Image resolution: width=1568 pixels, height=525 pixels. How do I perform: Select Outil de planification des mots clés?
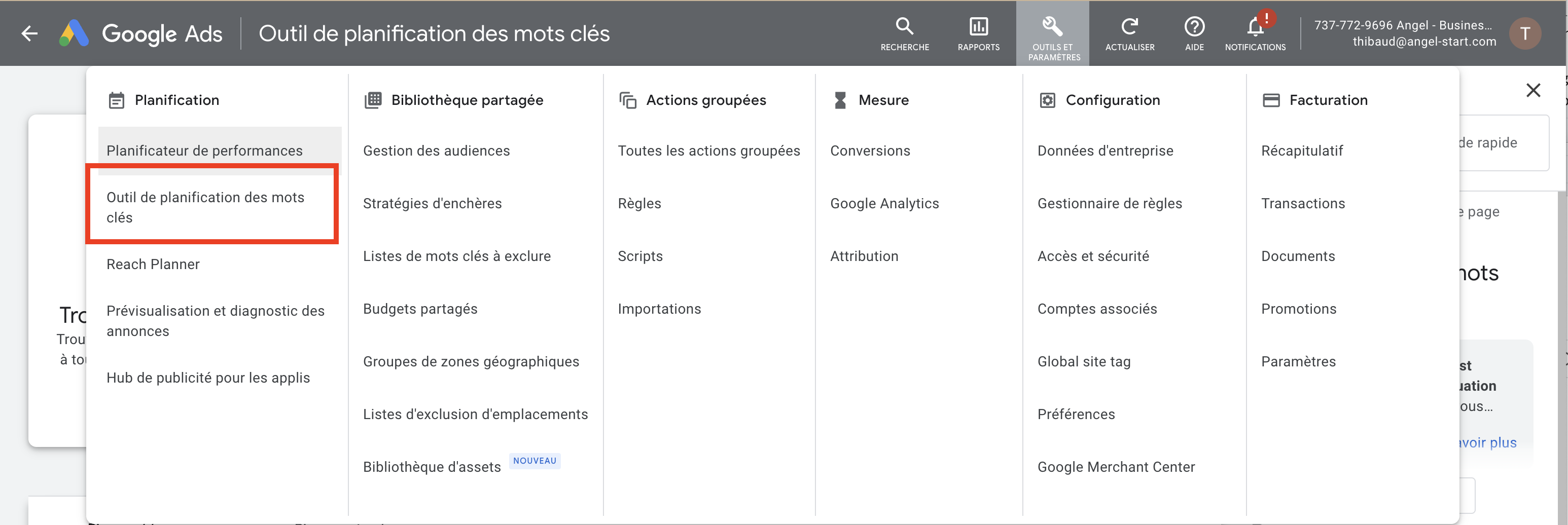click(x=206, y=207)
